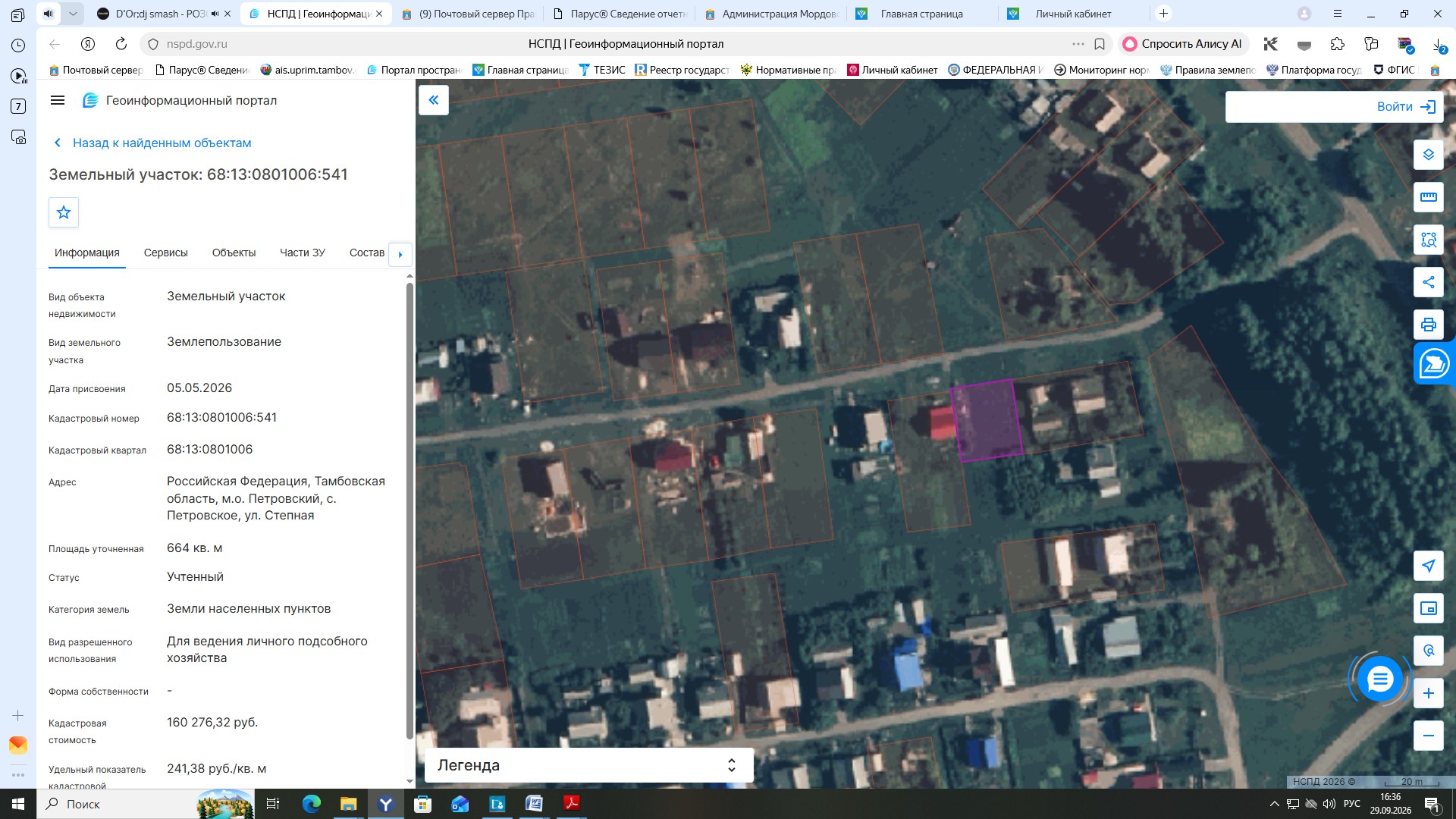Screen dimensions: 1456x819
Task: Open map layers tool
Action: click(1429, 155)
